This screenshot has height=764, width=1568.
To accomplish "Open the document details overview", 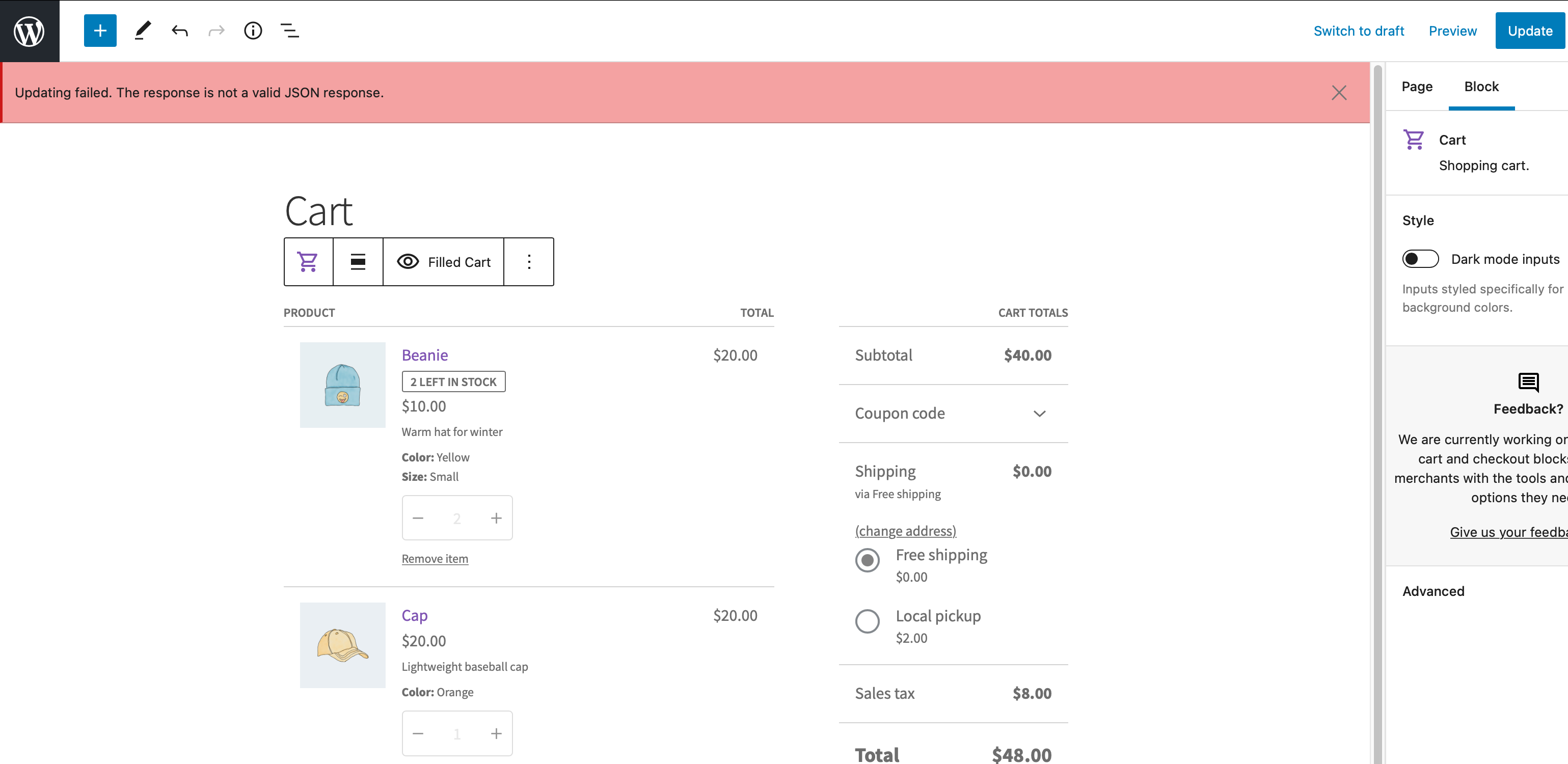I will pos(253,31).
